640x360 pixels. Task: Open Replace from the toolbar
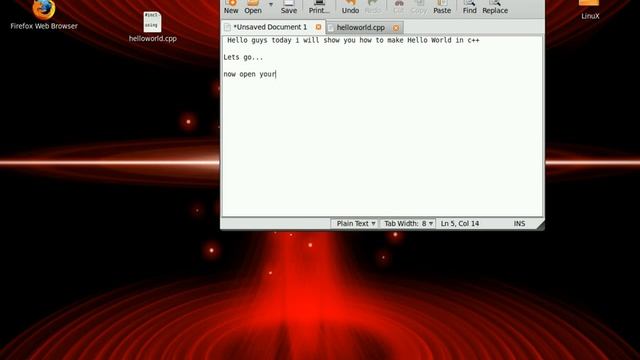coord(495,7)
